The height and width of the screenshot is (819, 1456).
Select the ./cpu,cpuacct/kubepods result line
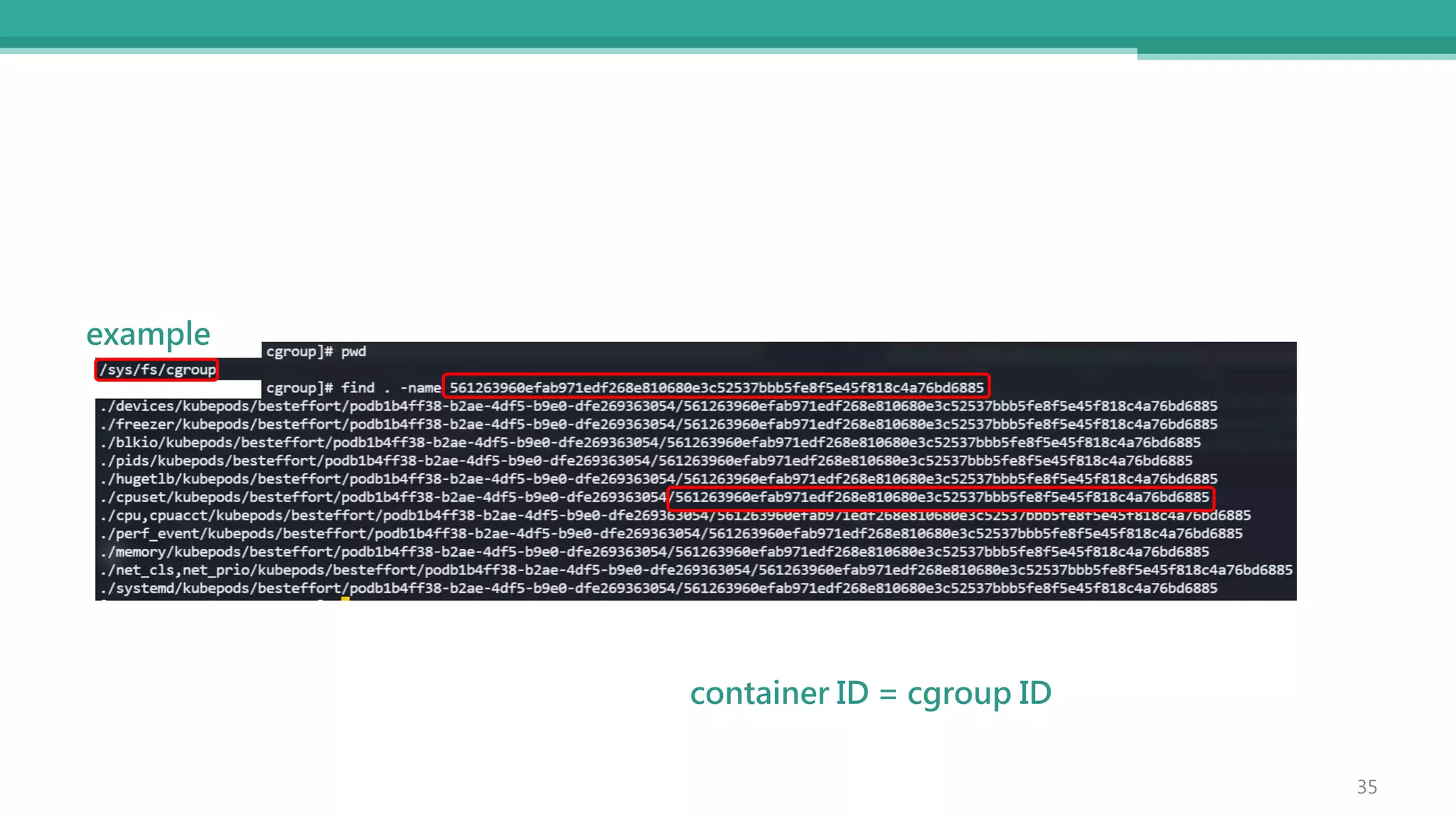pos(675,515)
